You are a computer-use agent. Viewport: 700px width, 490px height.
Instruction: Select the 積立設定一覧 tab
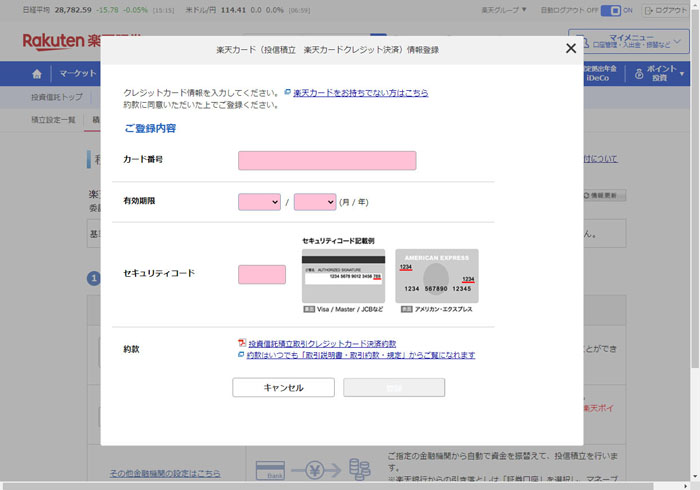53,120
